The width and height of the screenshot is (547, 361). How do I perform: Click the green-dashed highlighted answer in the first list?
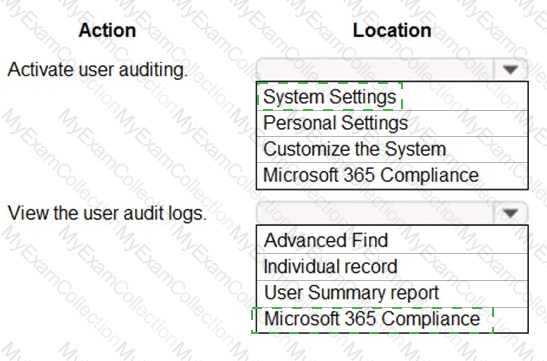point(330,97)
